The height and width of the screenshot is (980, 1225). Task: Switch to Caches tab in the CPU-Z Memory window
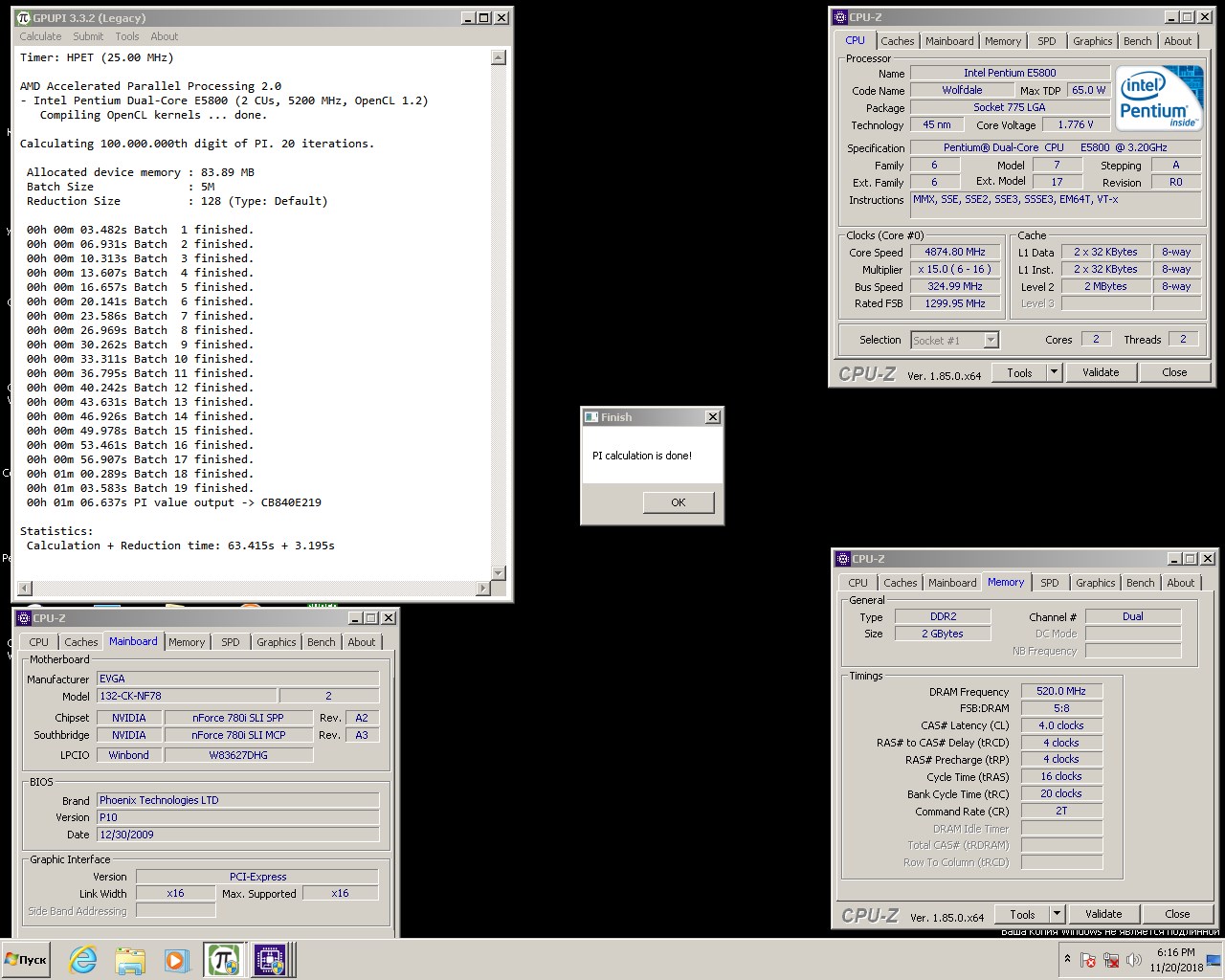900,583
